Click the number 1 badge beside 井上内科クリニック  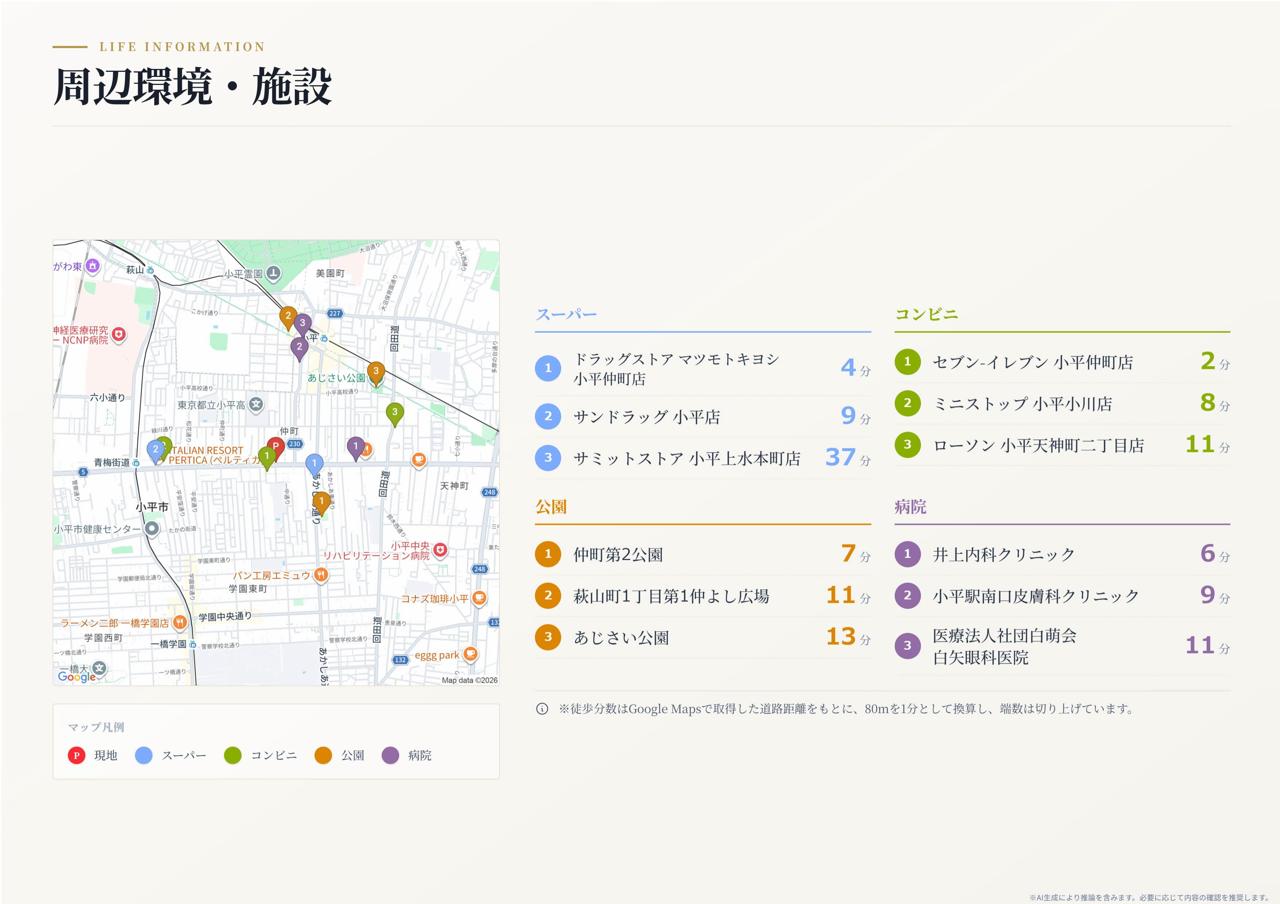coord(907,554)
